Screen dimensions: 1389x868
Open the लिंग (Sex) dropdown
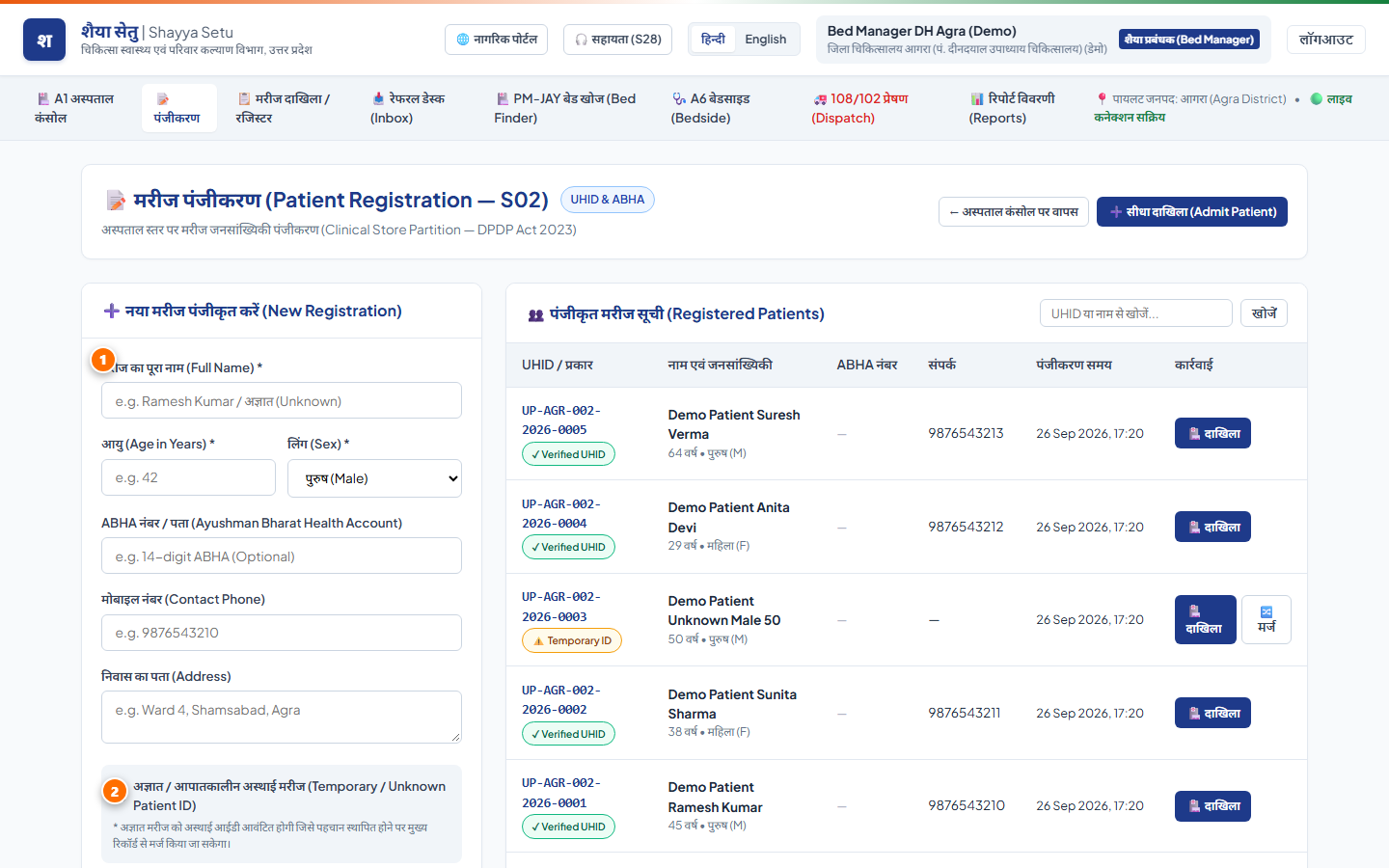coord(374,478)
